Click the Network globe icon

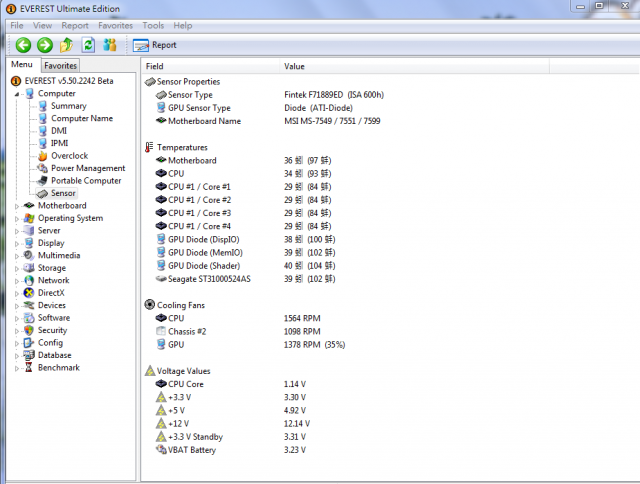point(29,280)
